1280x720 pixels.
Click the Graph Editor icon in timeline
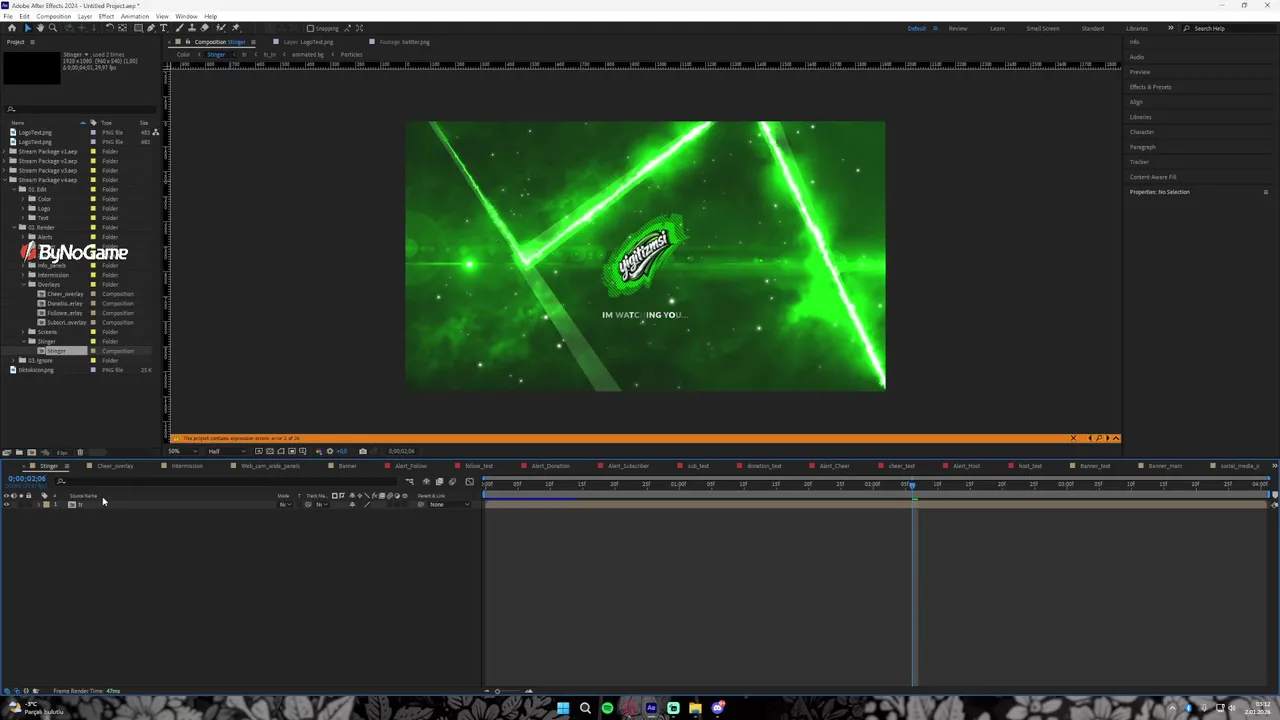coord(469,481)
